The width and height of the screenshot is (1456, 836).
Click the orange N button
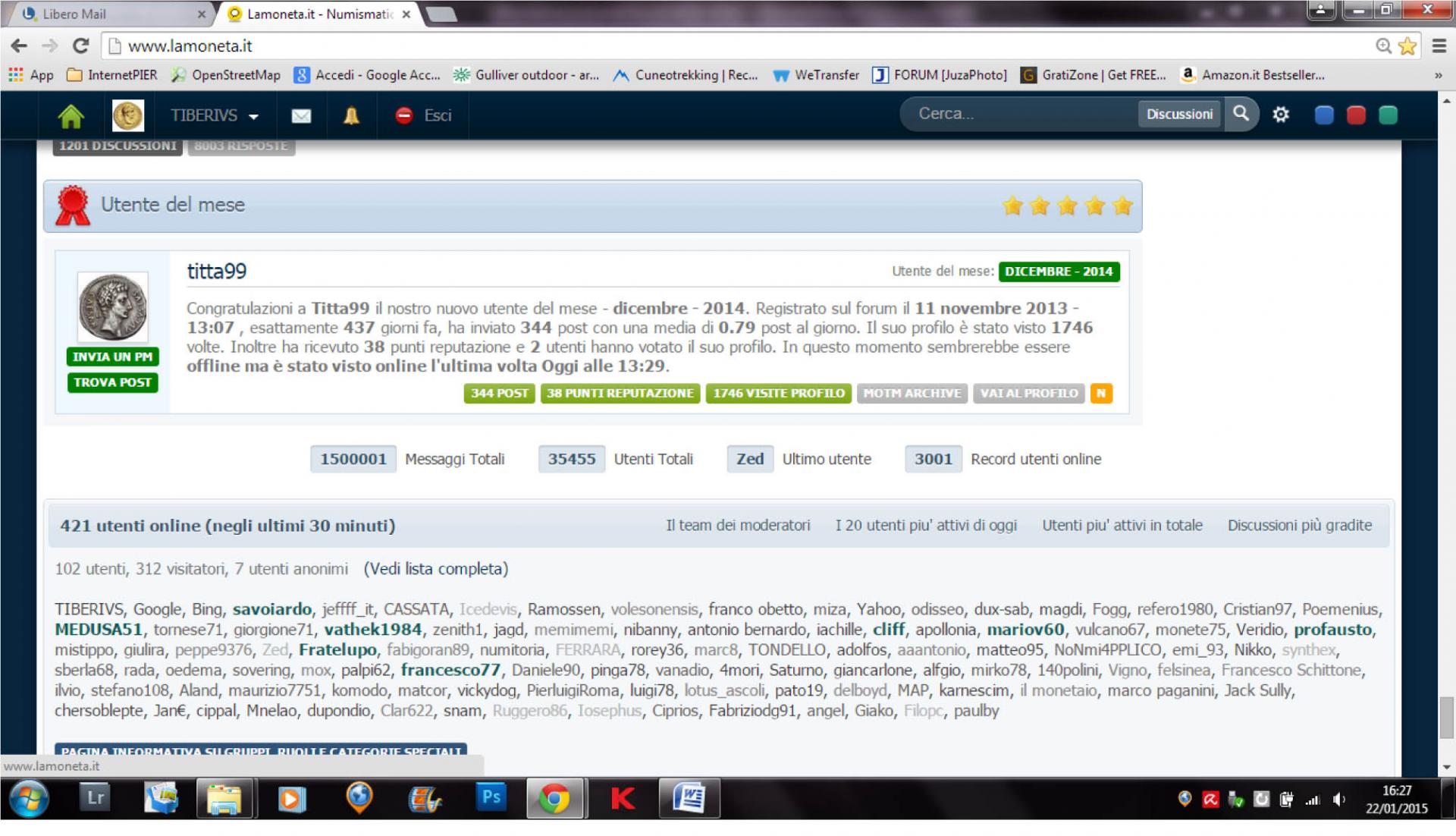click(1100, 393)
